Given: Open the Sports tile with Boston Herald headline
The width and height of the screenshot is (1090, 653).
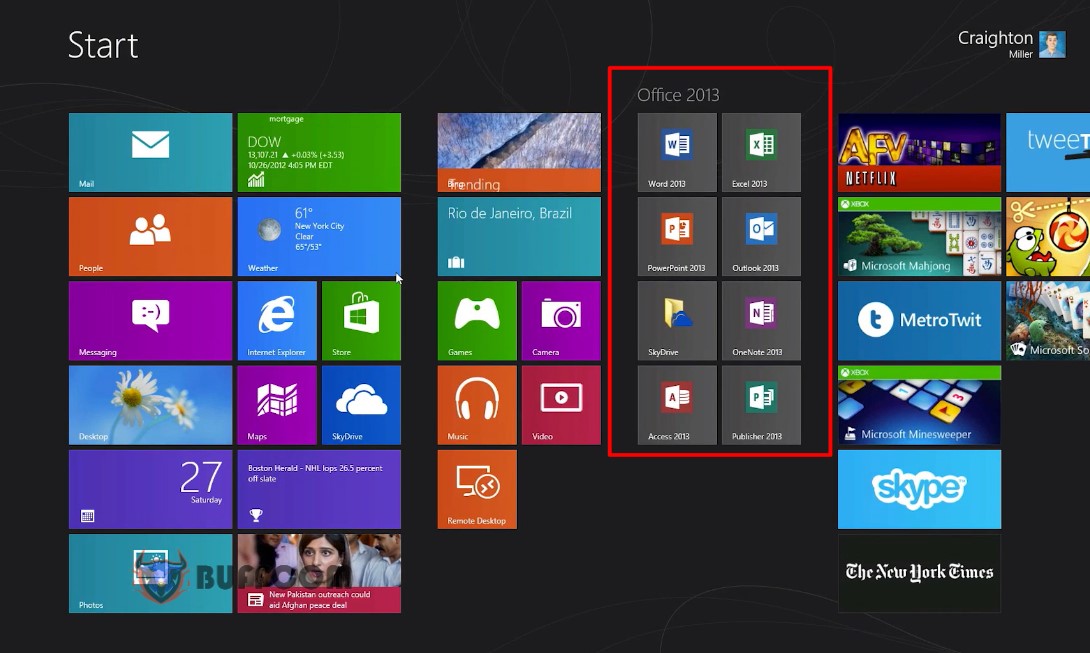Looking at the screenshot, I should (x=319, y=490).
